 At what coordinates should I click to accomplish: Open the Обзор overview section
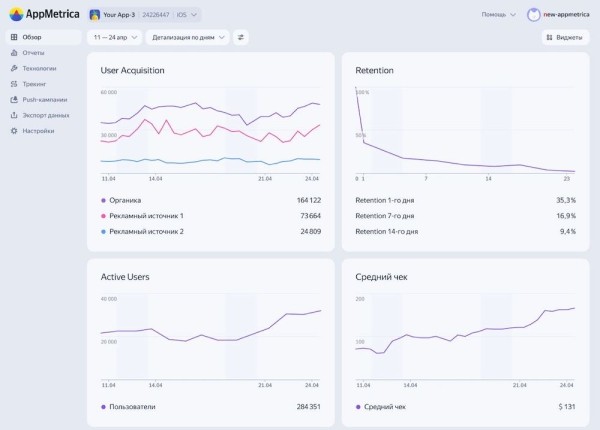33,37
